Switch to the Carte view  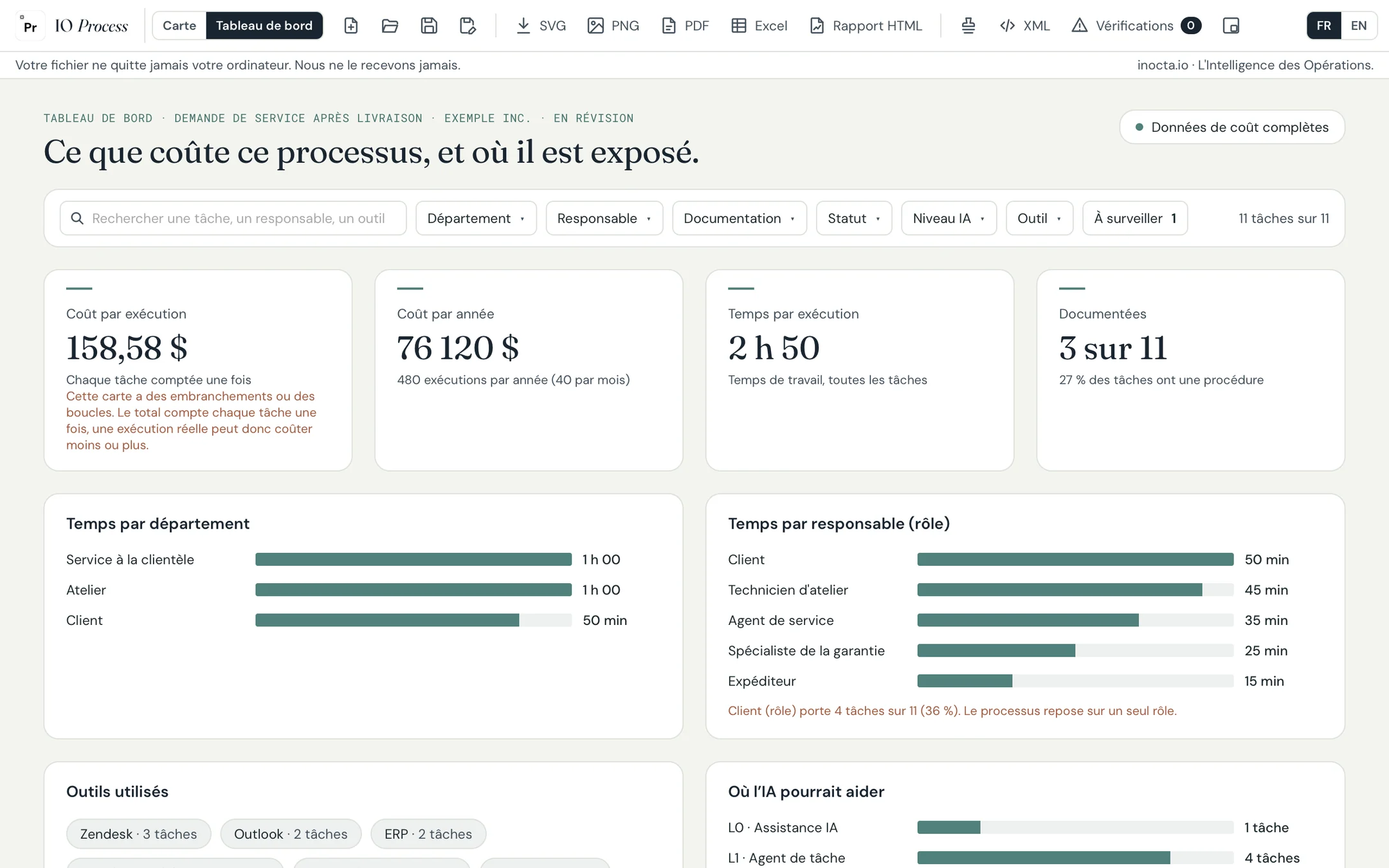coord(179,26)
